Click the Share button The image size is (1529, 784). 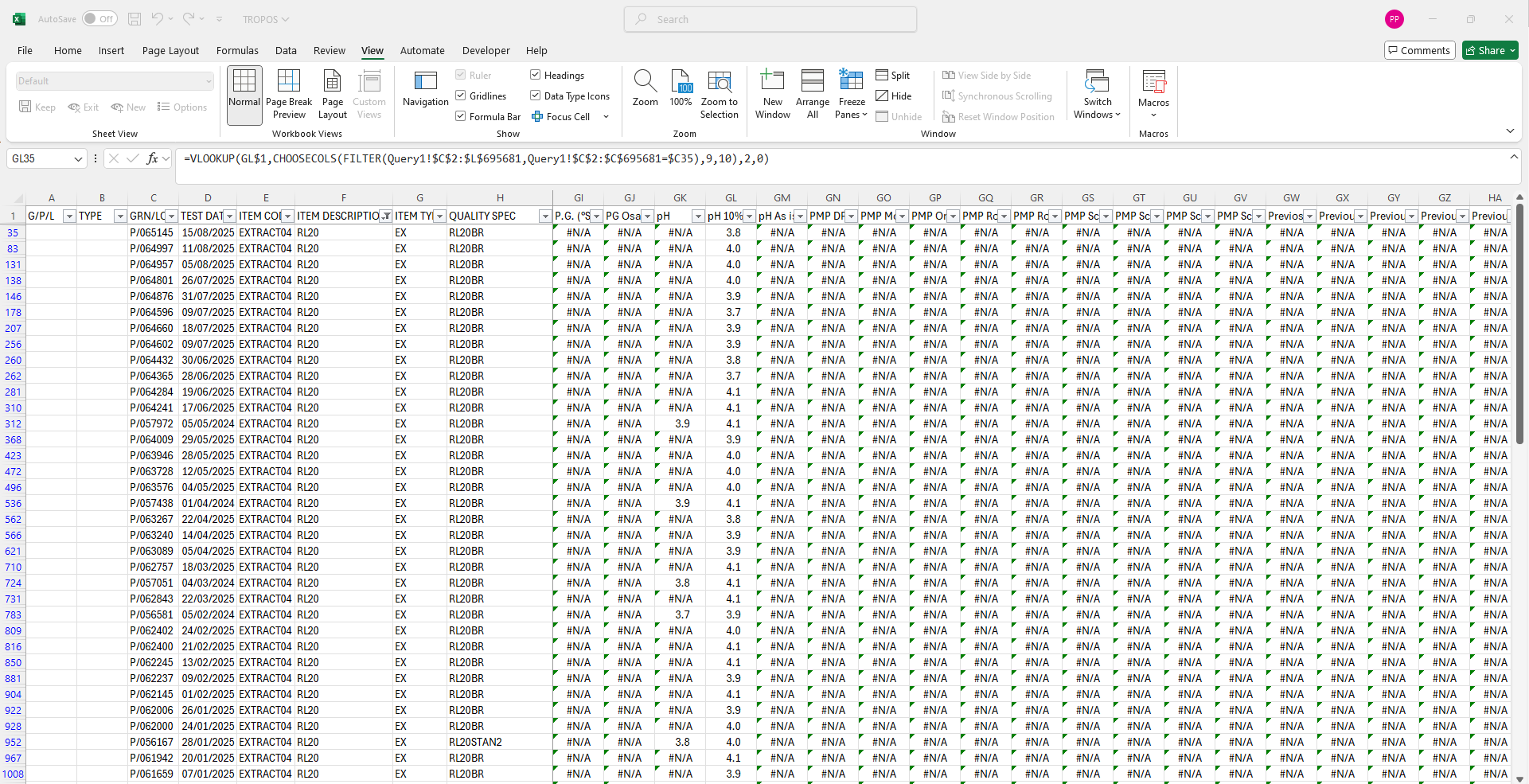(x=1490, y=50)
